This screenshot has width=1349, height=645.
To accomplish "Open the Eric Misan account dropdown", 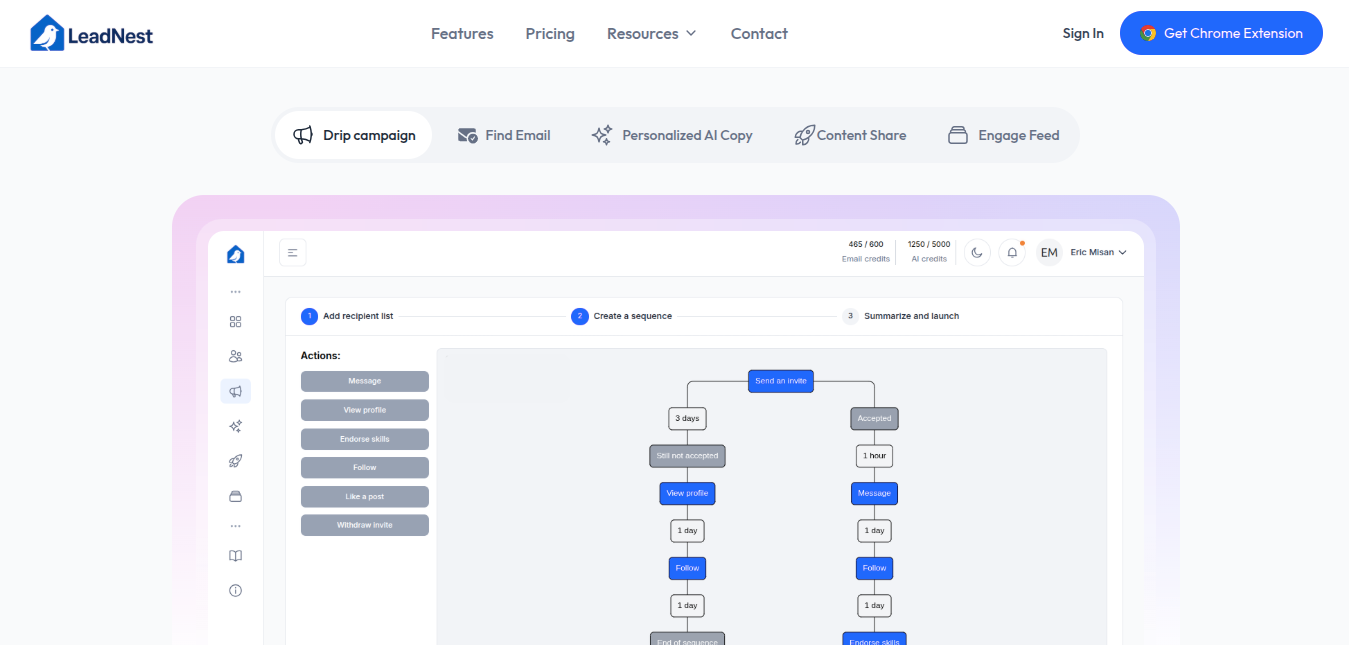I will click(1095, 252).
